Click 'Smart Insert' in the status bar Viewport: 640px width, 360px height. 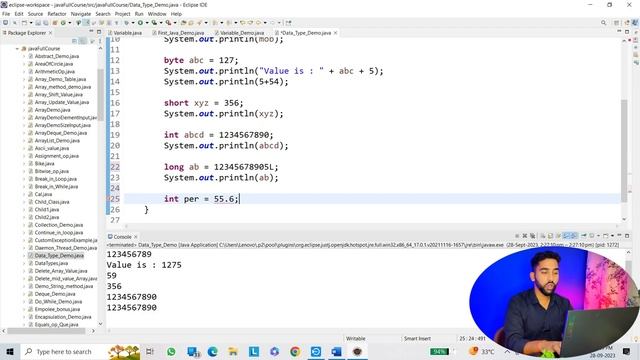pos(417,338)
